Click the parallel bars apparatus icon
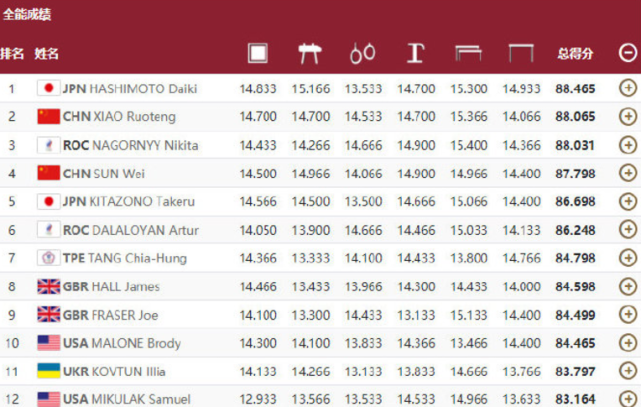This screenshot has height=407, width=641. click(x=468, y=53)
